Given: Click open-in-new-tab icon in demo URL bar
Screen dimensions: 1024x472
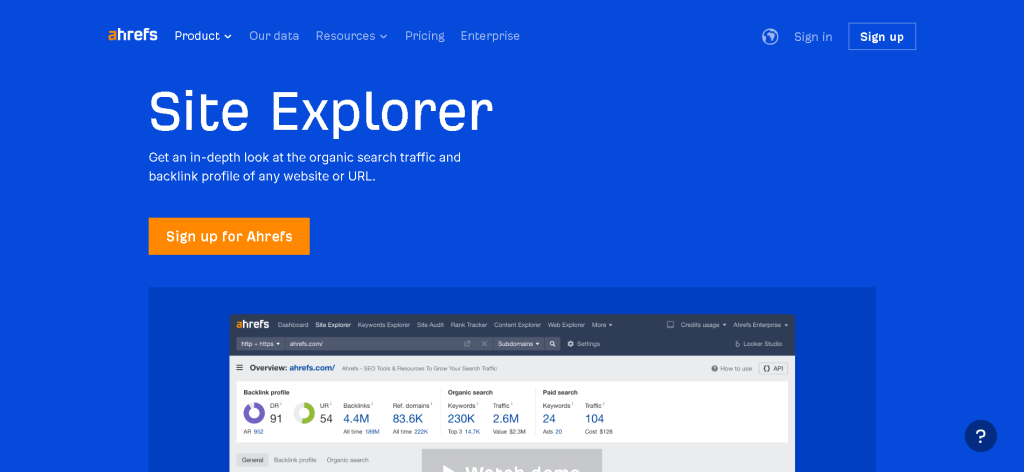Looking at the screenshot, I should (x=467, y=343).
